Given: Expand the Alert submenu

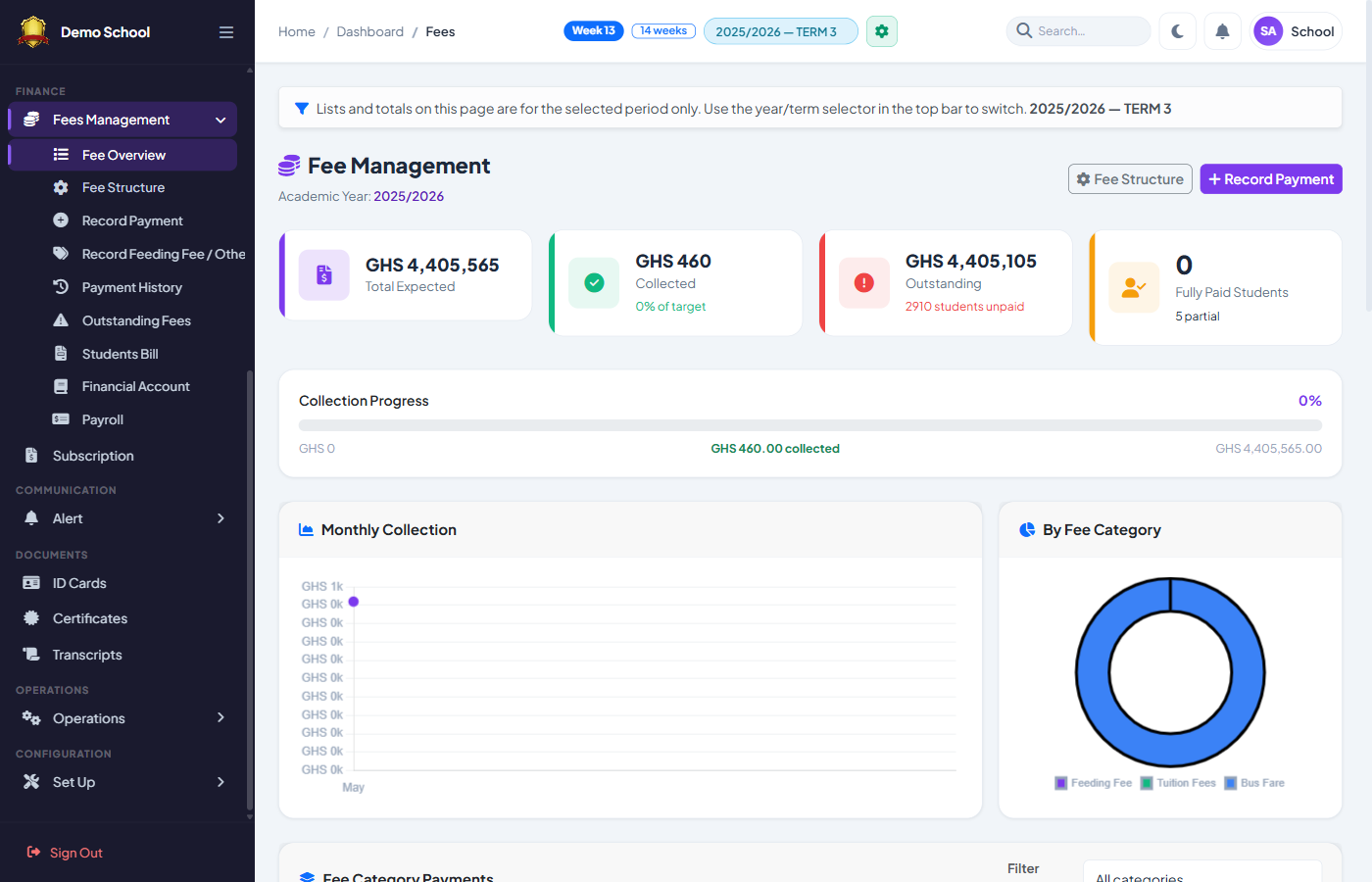Looking at the screenshot, I should click(220, 518).
